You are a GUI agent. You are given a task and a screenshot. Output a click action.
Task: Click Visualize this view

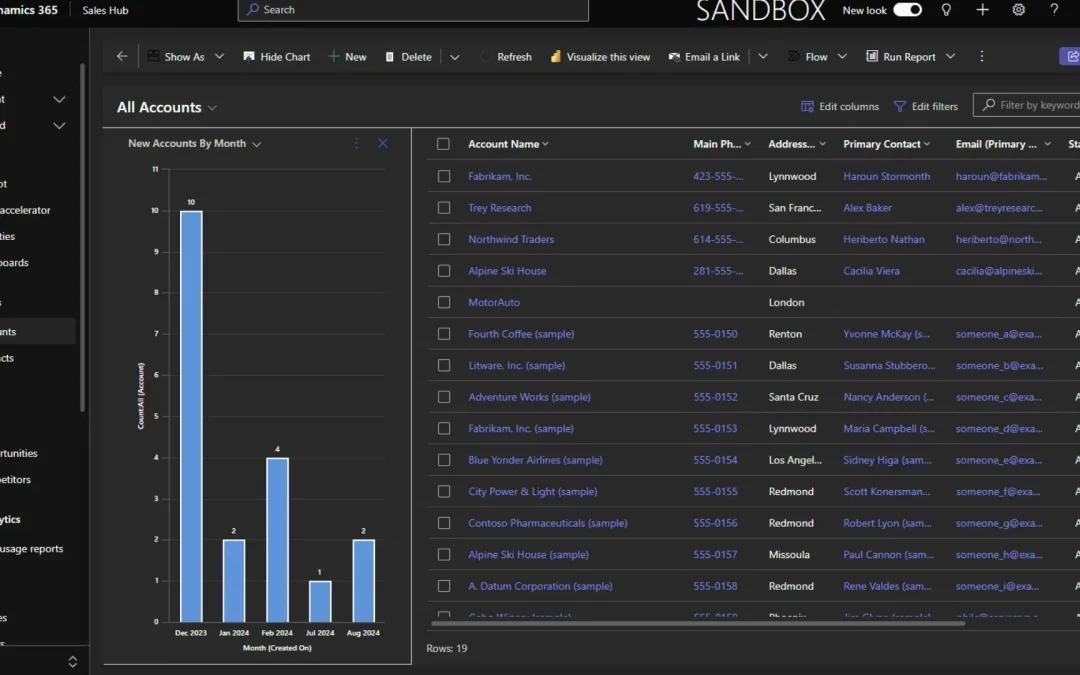[600, 56]
